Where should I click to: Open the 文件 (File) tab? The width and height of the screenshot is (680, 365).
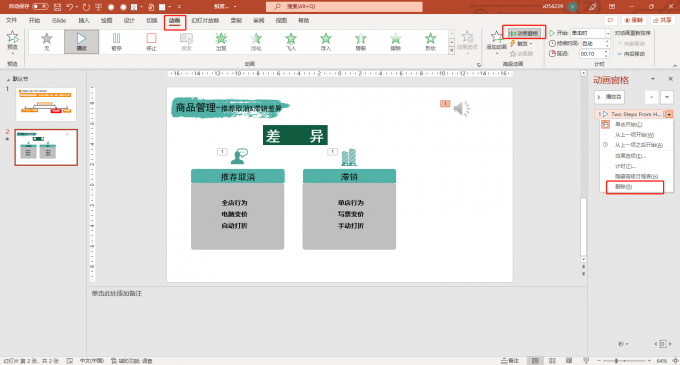click(x=12, y=20)
